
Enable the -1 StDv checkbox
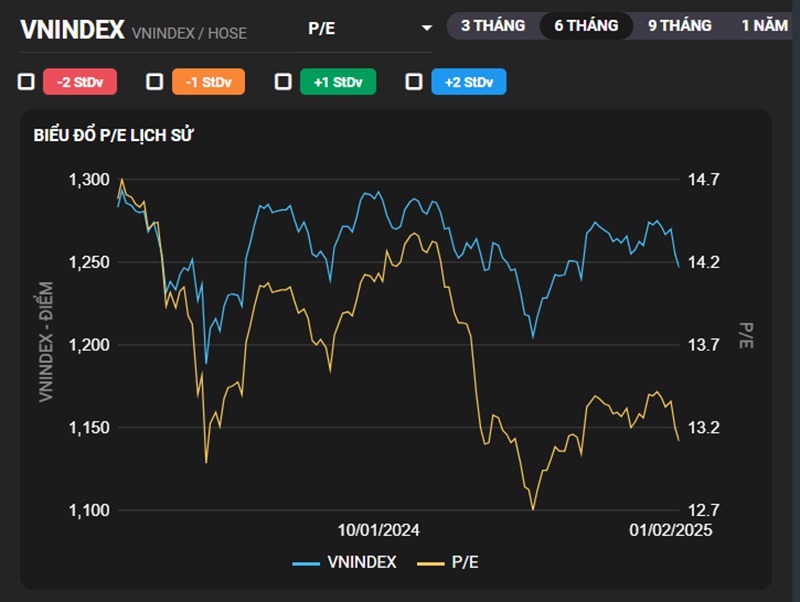[155, 82]
